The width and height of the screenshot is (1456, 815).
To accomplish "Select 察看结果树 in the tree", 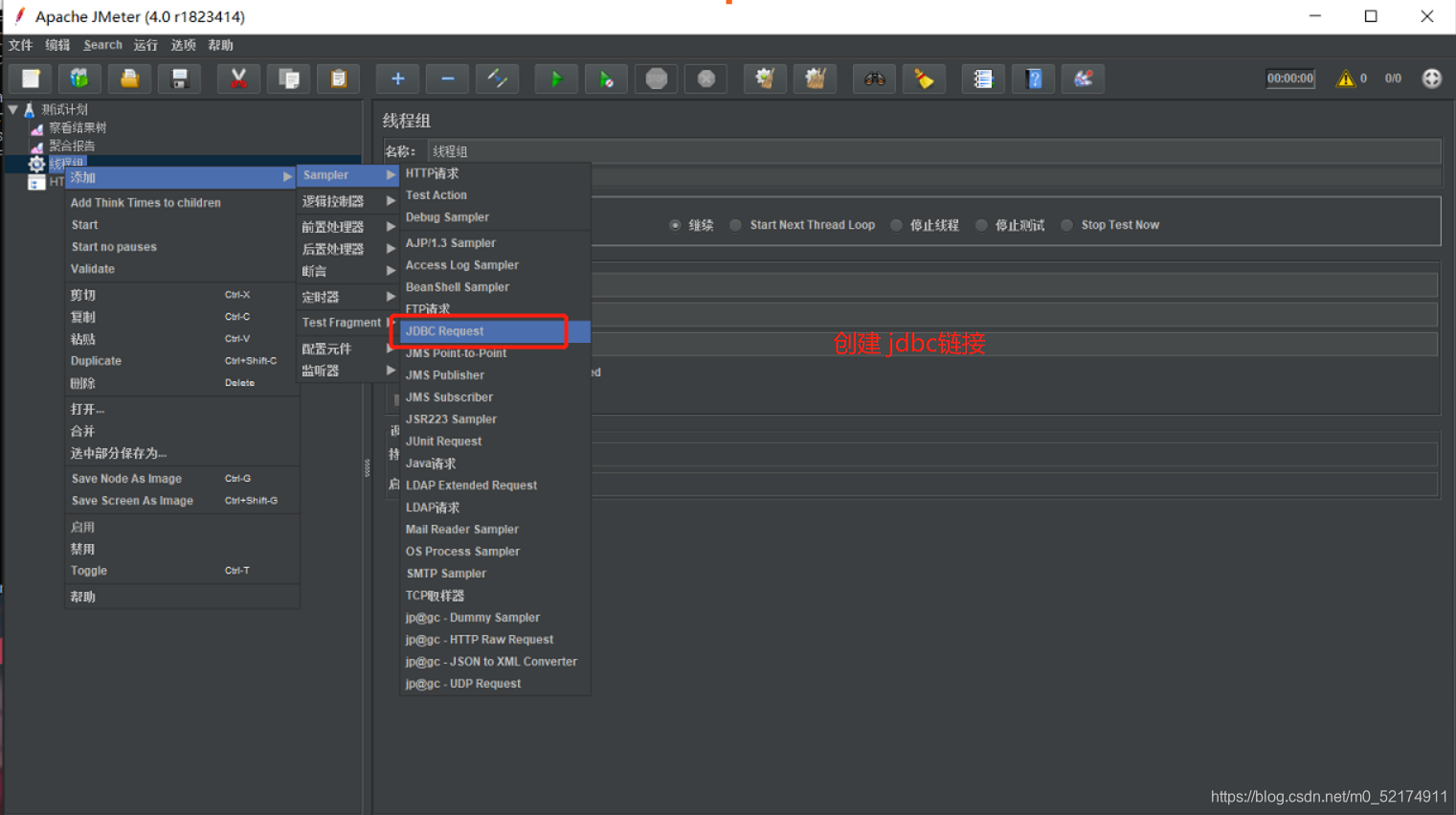I will point(78,127).
